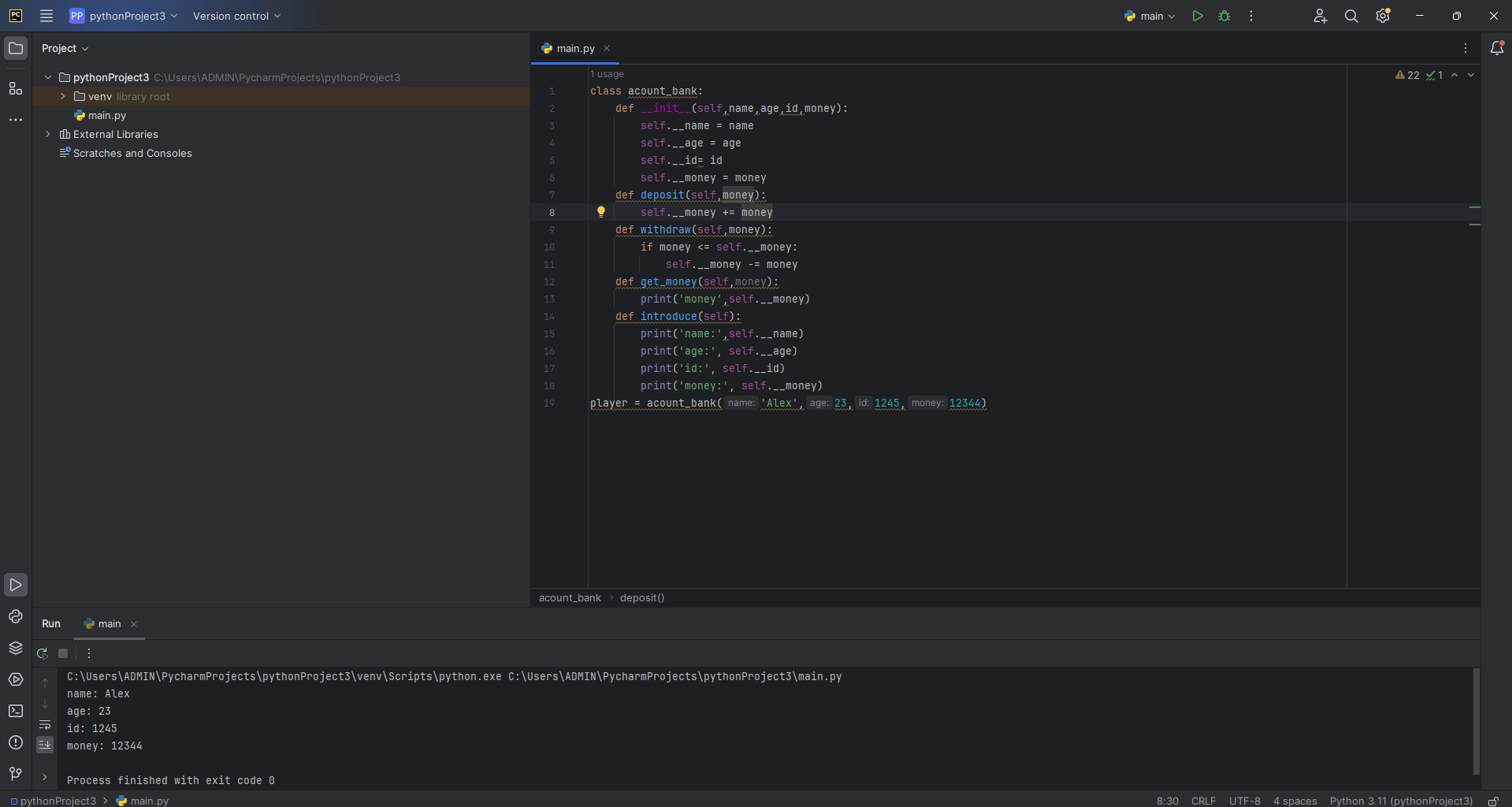Toggle Project tool window folder icon
The height and width of the screenshot is (807, 1512).
[16, 48]
